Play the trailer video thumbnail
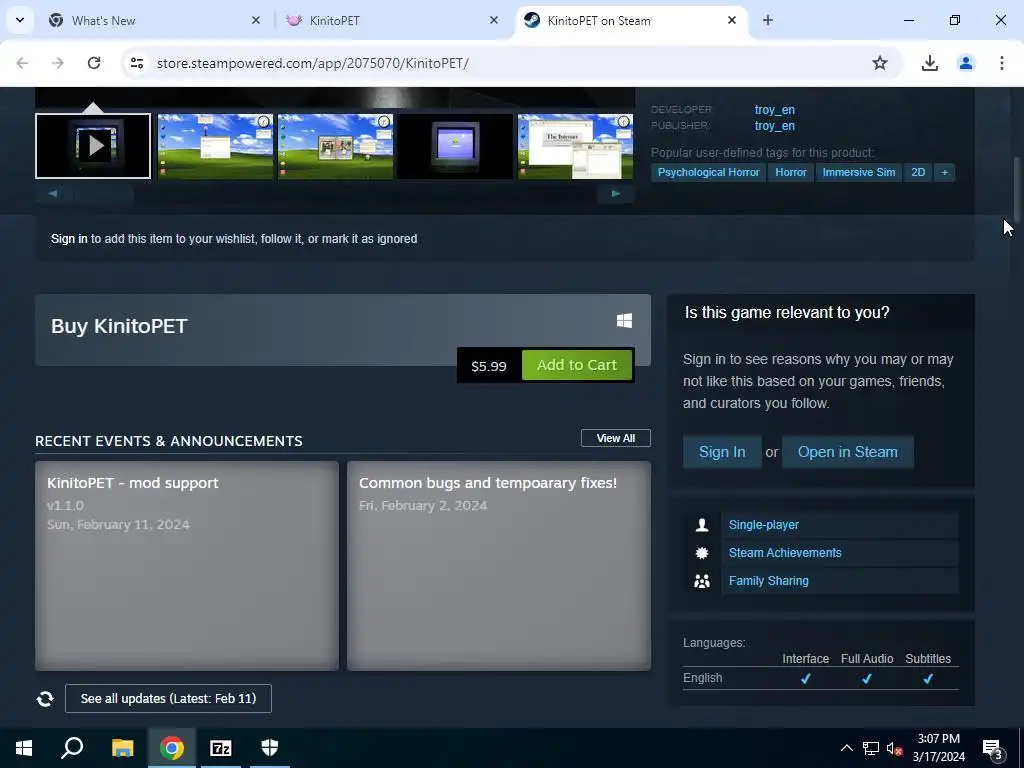1024x768 pixels. click(x=93, y=146)
